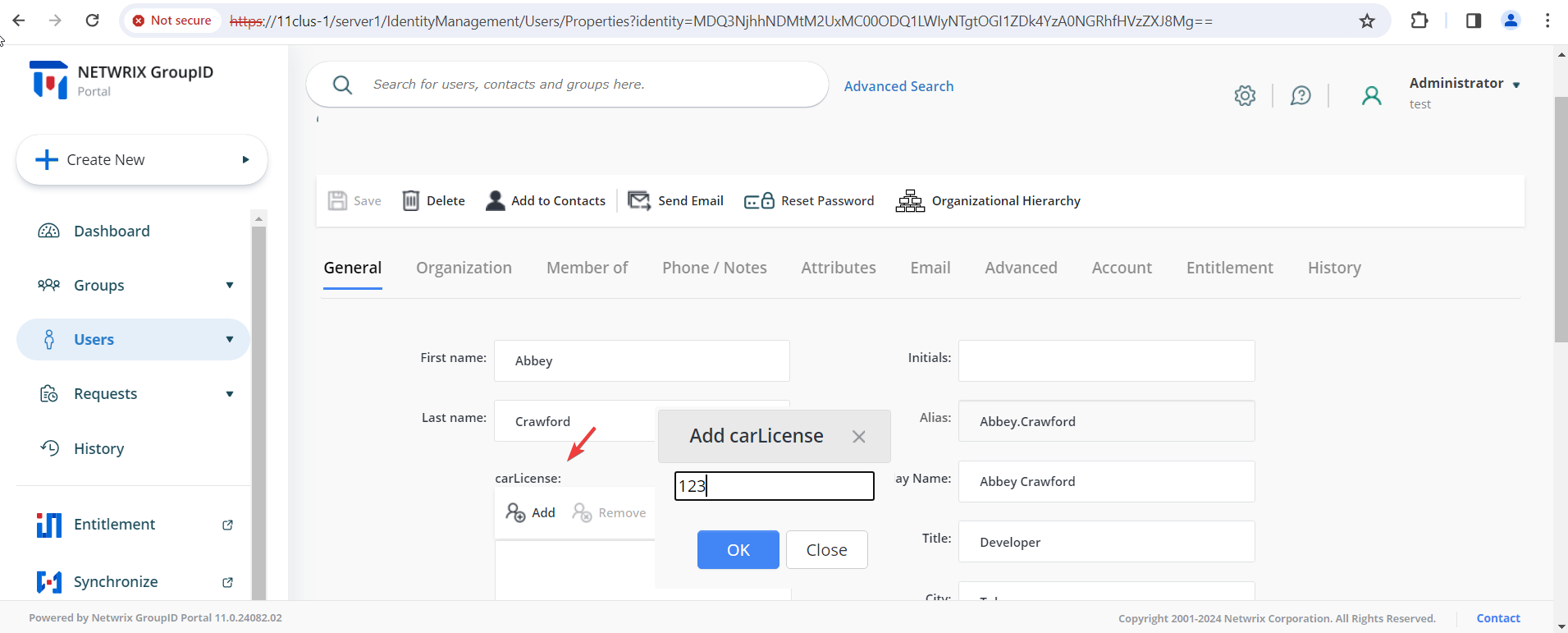Bookmark this page with the star icon
Image resolution: width=1568 pixels, height=633 pixels.
click(x=1367, y=21)
